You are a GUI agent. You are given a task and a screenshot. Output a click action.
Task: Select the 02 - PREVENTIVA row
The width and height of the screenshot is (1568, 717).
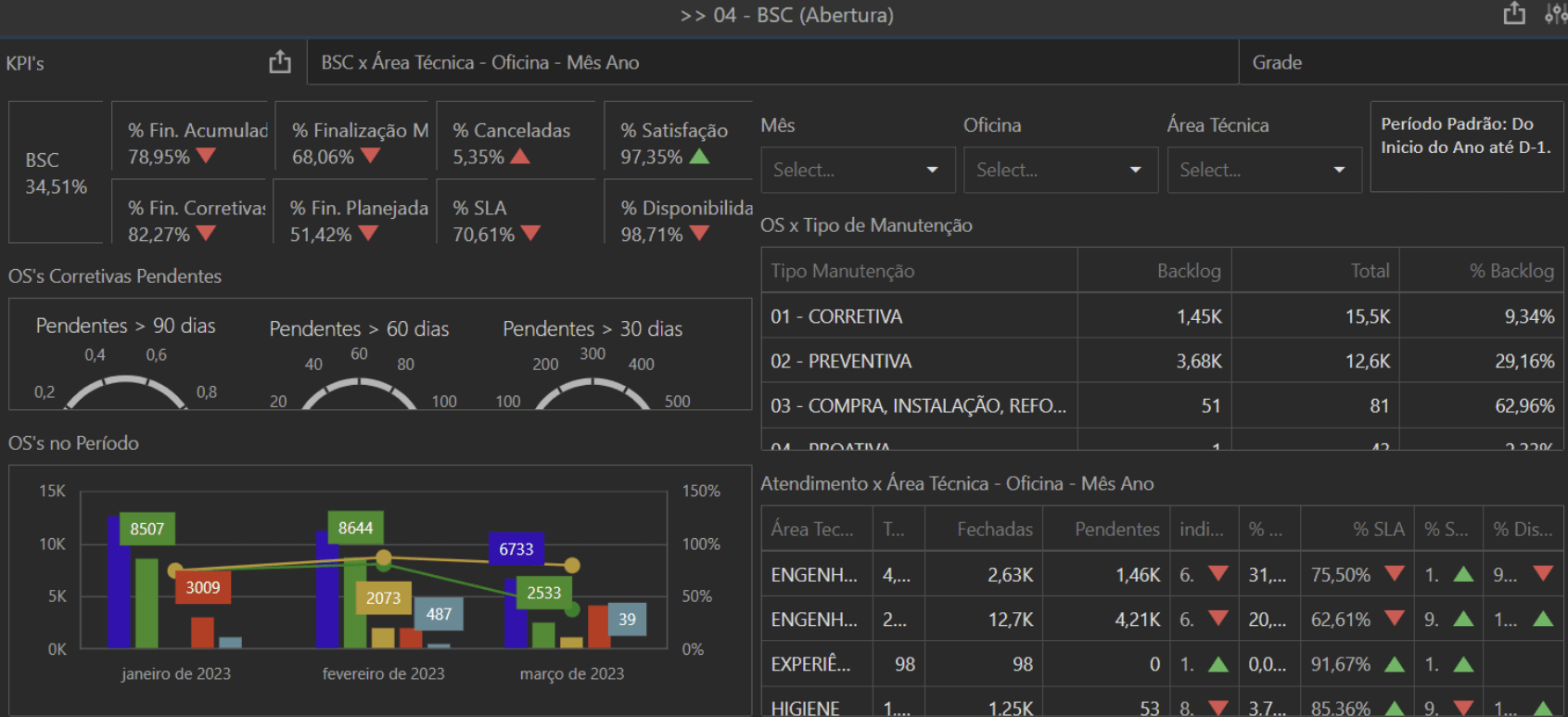(1163, 361)
